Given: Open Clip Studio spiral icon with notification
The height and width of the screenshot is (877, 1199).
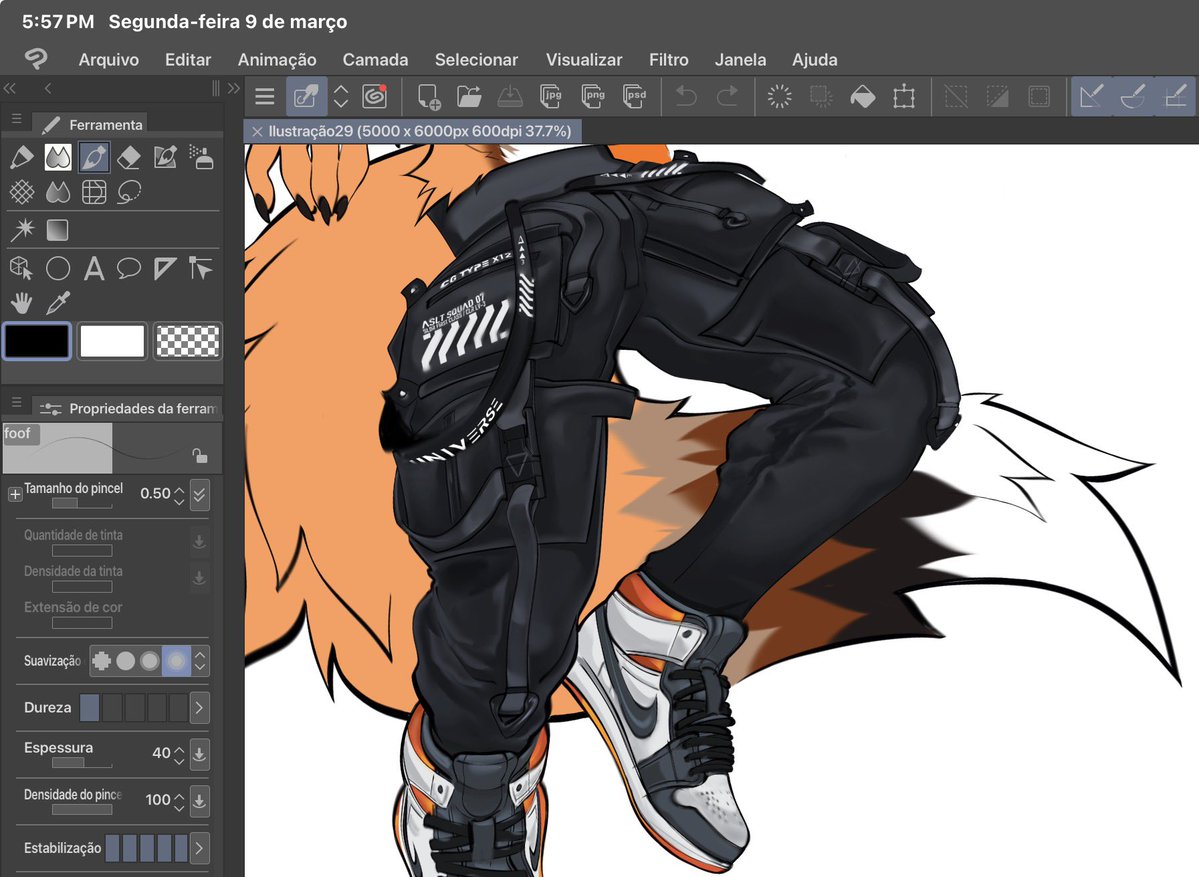Looking at the screenshot, I should point(374,96).
